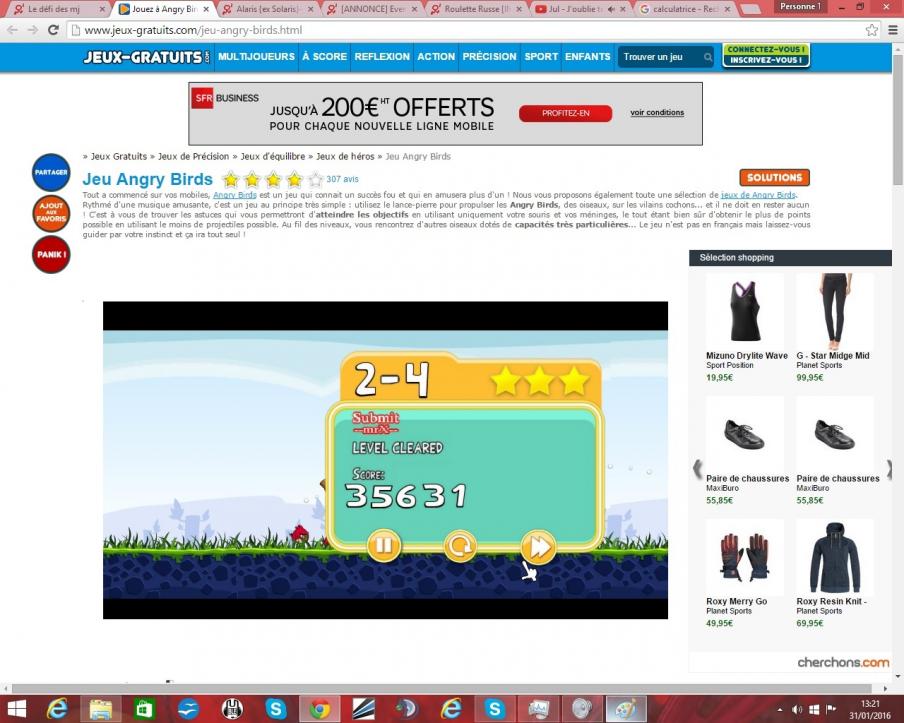
Task: Click the orange Solutions button
Action: pyautogui.click(x=774, y=178)
